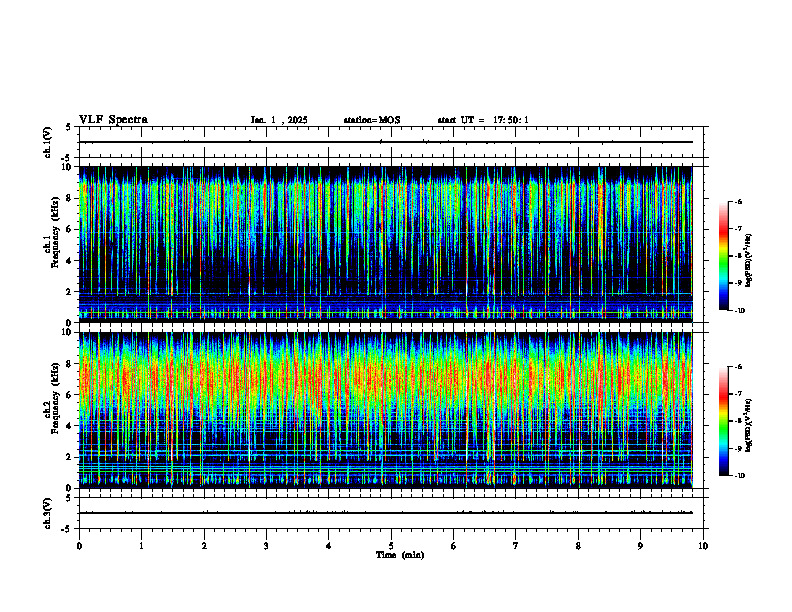The image size is (792, 612).
Task: Click the ch.1 spectrogram color bar
Action: [x=723, y=256]
